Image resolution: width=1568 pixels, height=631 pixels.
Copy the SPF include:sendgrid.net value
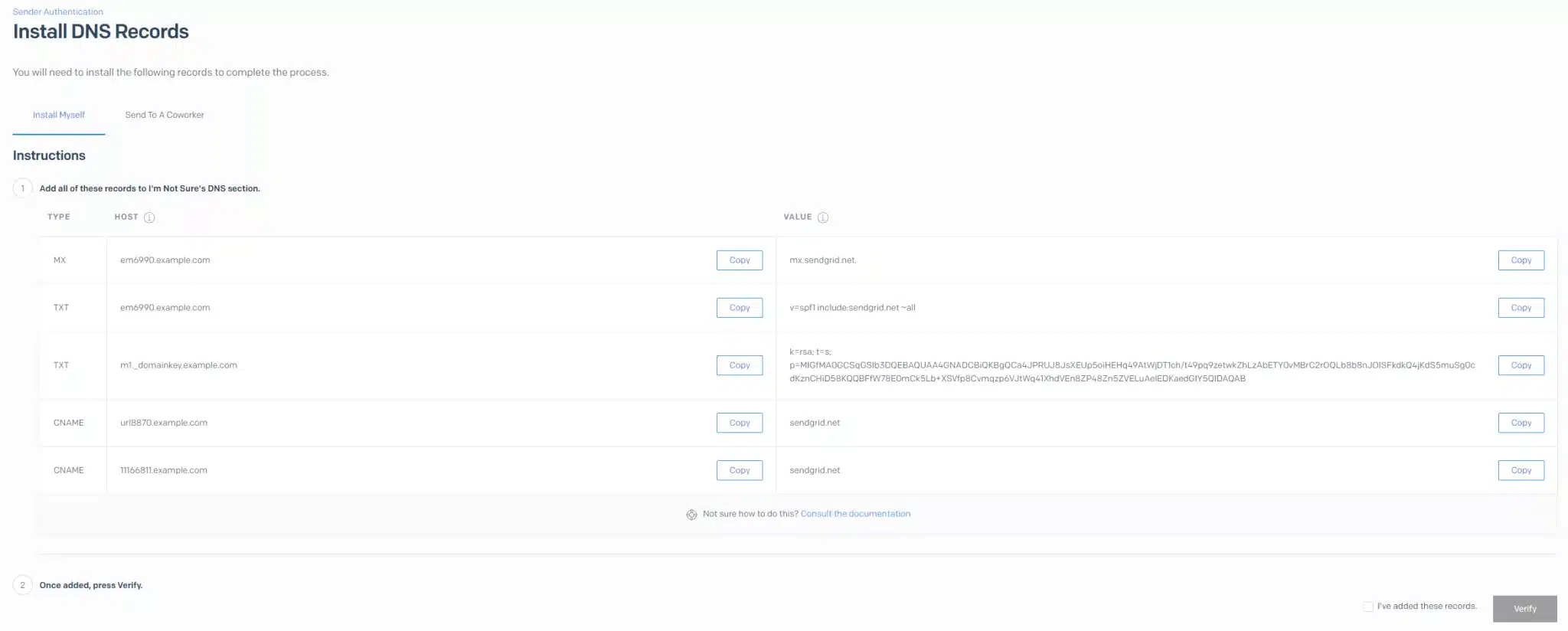pyautogui.click(x=1521, y=308)
